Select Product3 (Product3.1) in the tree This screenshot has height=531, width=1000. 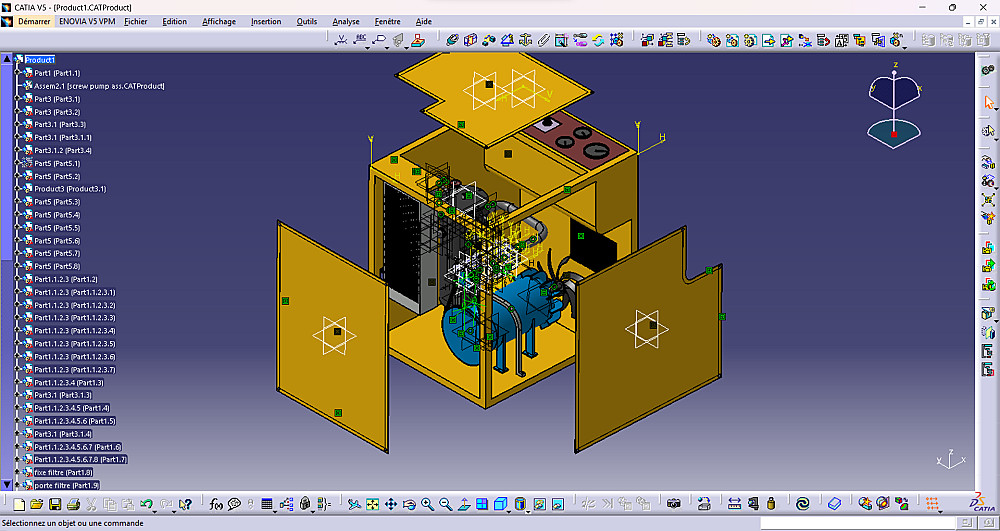tap(70, 189)
